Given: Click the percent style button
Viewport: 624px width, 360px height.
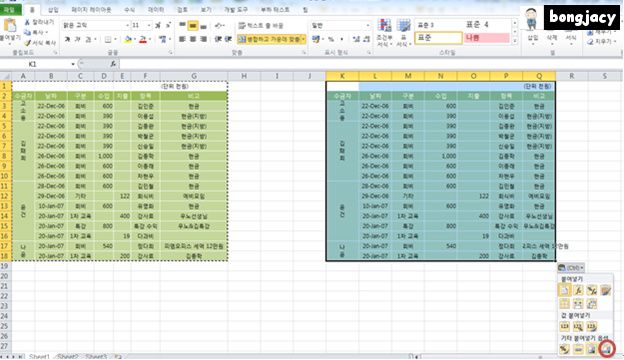Looking at the screenshot, I should [330, 39].
